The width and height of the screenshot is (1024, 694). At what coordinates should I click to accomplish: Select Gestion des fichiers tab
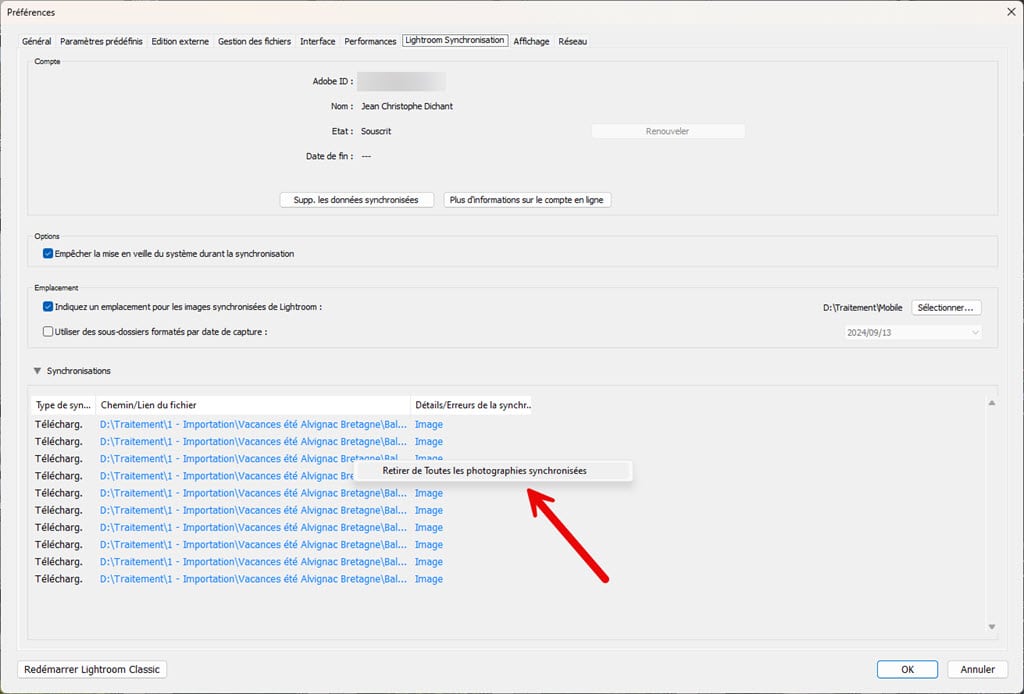click(x=254, y=41)
